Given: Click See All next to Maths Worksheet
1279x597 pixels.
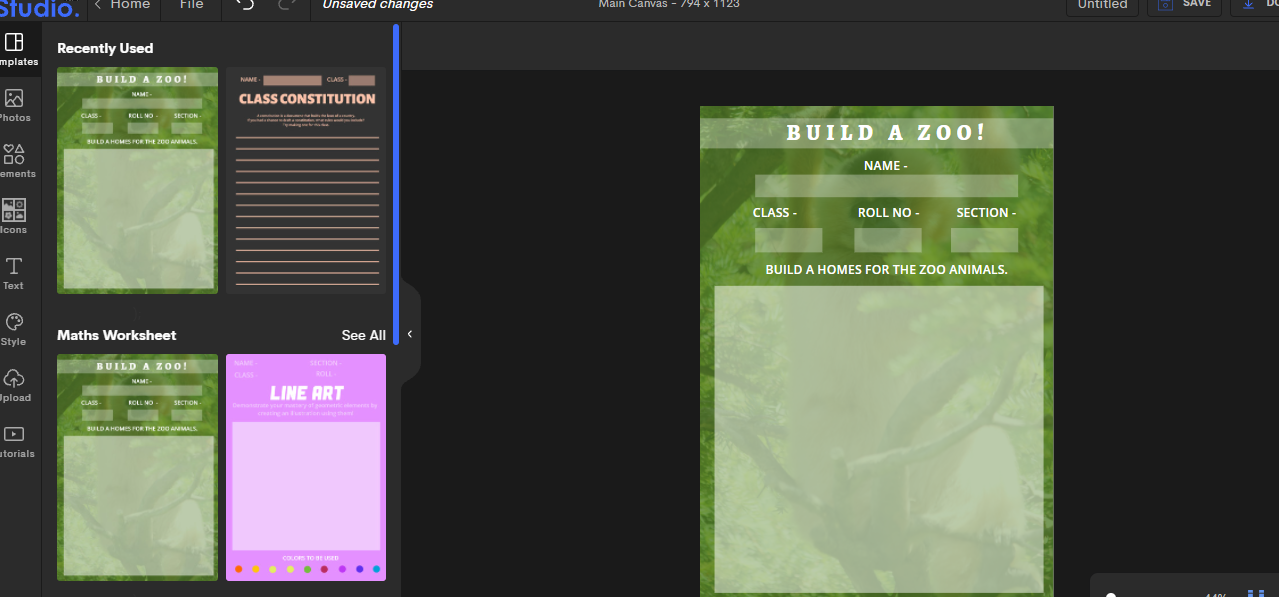Looking at the screenshot, I should tap(363, 335).
